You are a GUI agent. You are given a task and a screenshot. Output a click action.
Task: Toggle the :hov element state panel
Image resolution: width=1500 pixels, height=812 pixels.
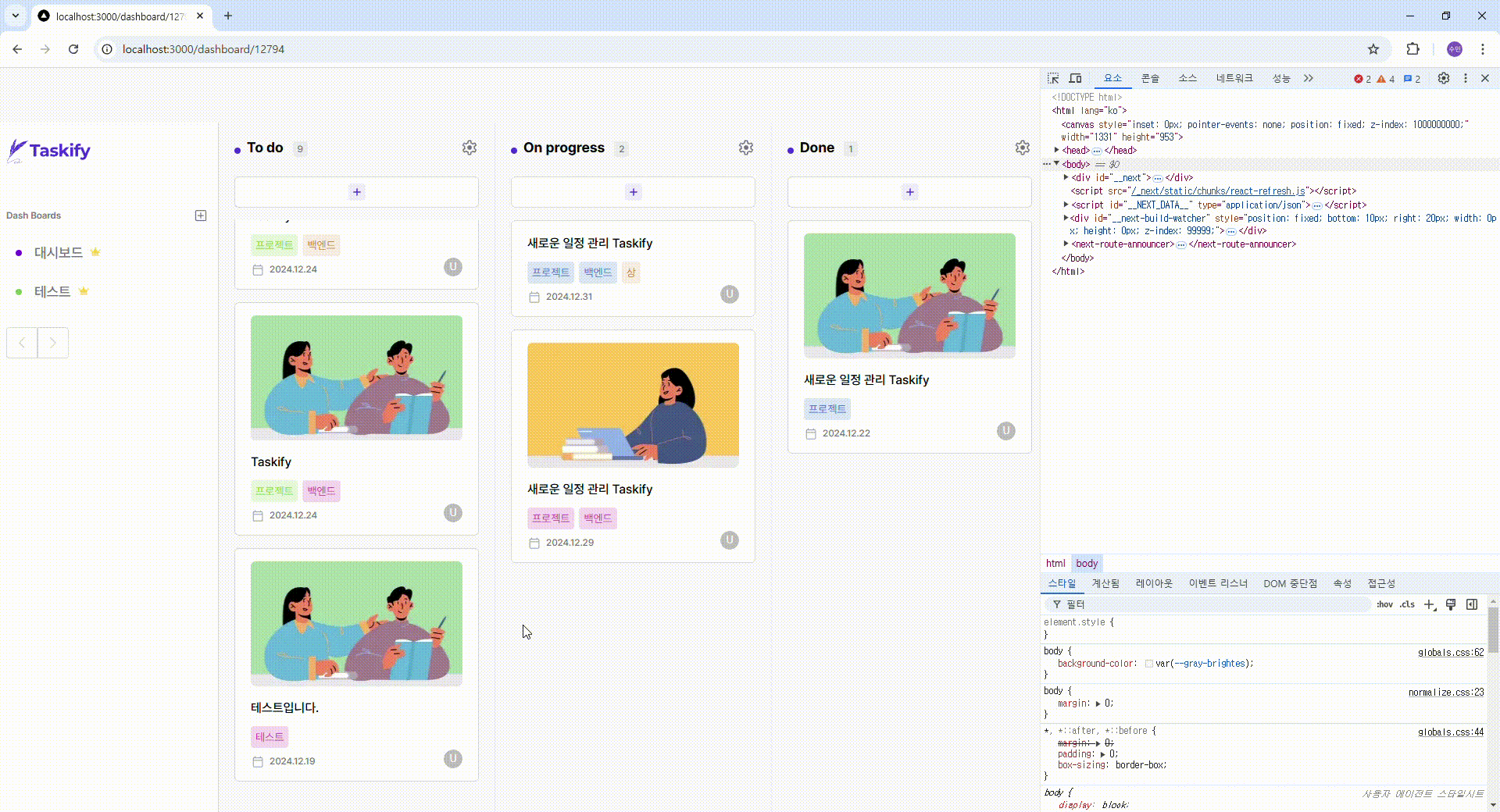pos(1384,604)
